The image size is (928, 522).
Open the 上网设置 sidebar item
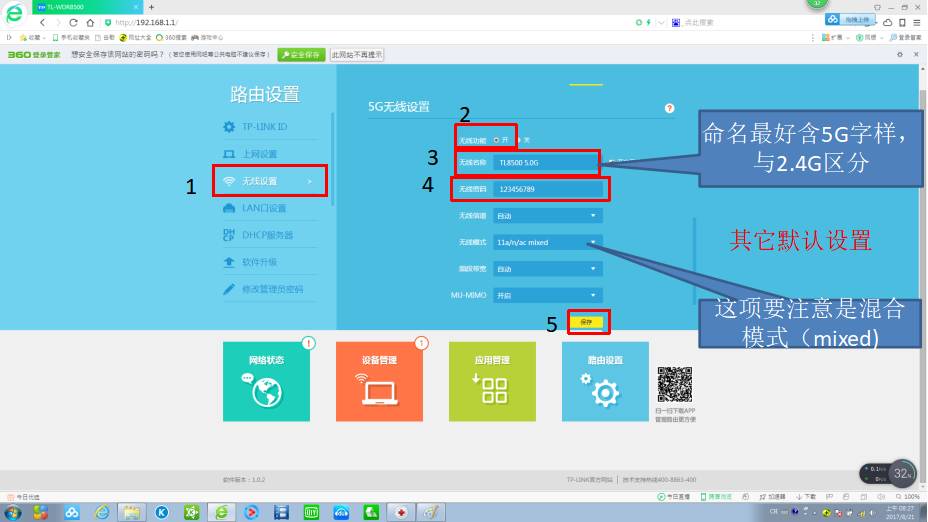tap(259, 154)
